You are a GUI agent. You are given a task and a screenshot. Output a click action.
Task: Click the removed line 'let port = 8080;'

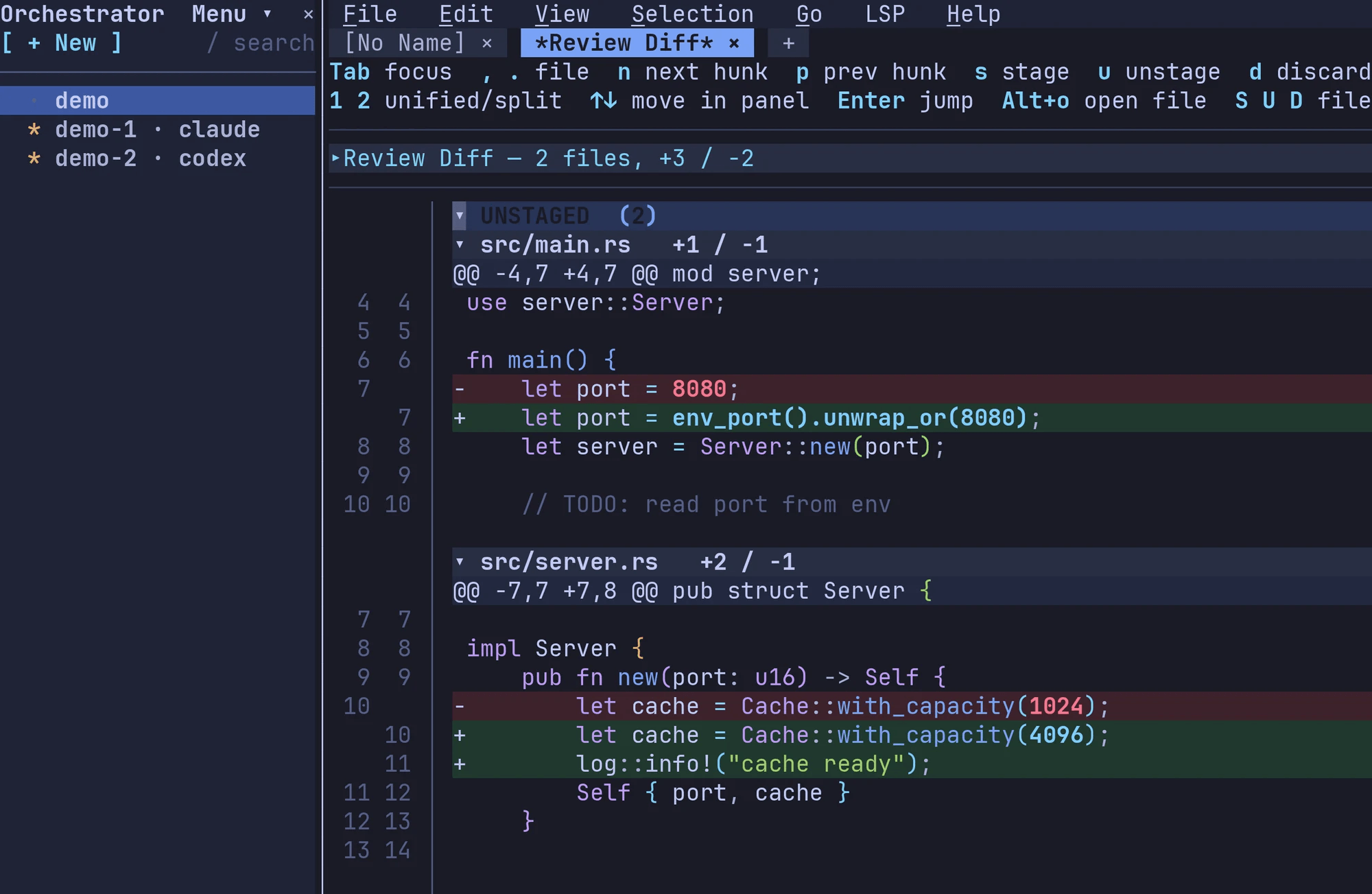click(x=912, y=389)
